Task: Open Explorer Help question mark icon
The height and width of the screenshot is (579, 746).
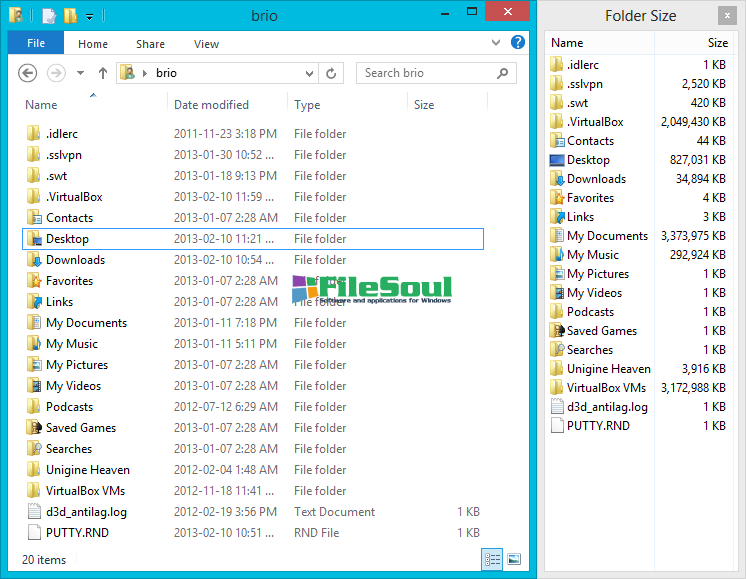Action: [x=518, y=43]
